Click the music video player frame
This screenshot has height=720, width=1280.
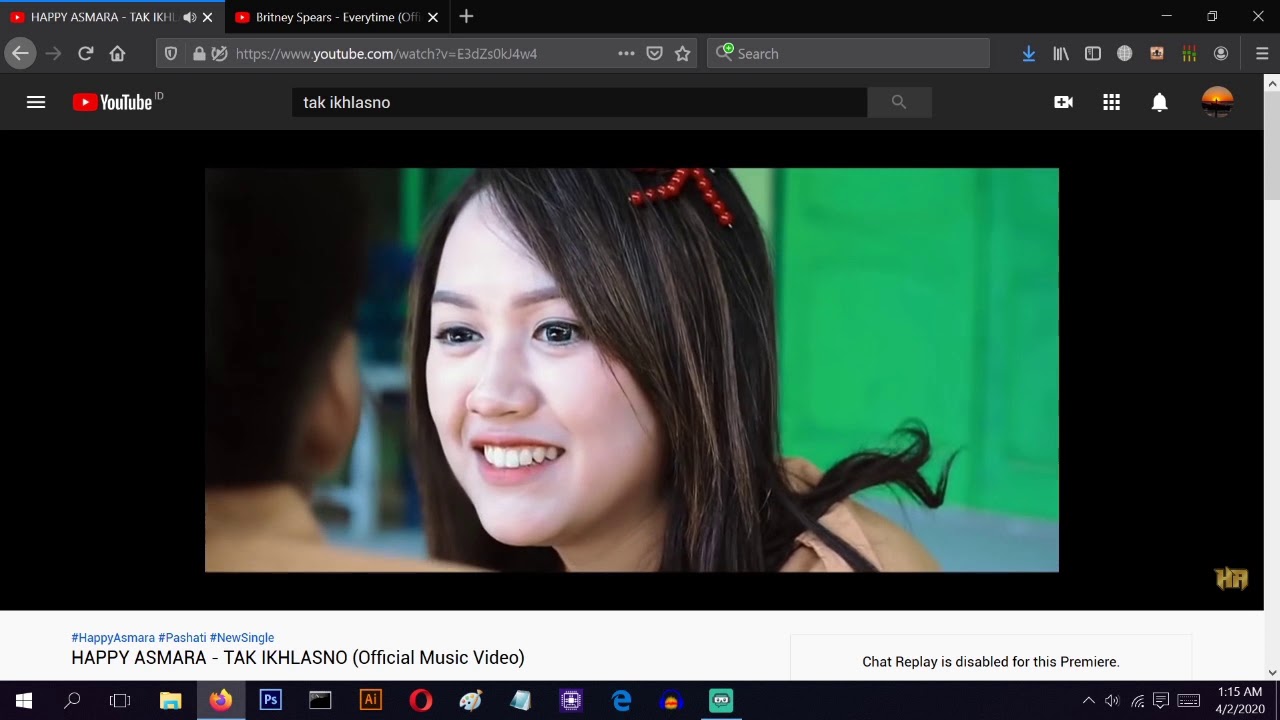pos(632,370)
